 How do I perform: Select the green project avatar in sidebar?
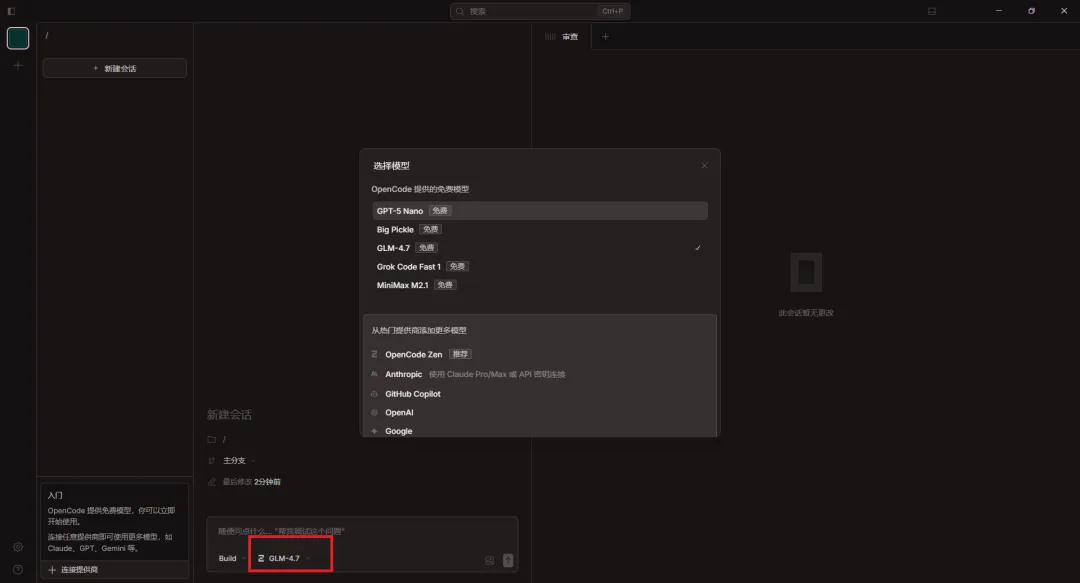[18, 38]
